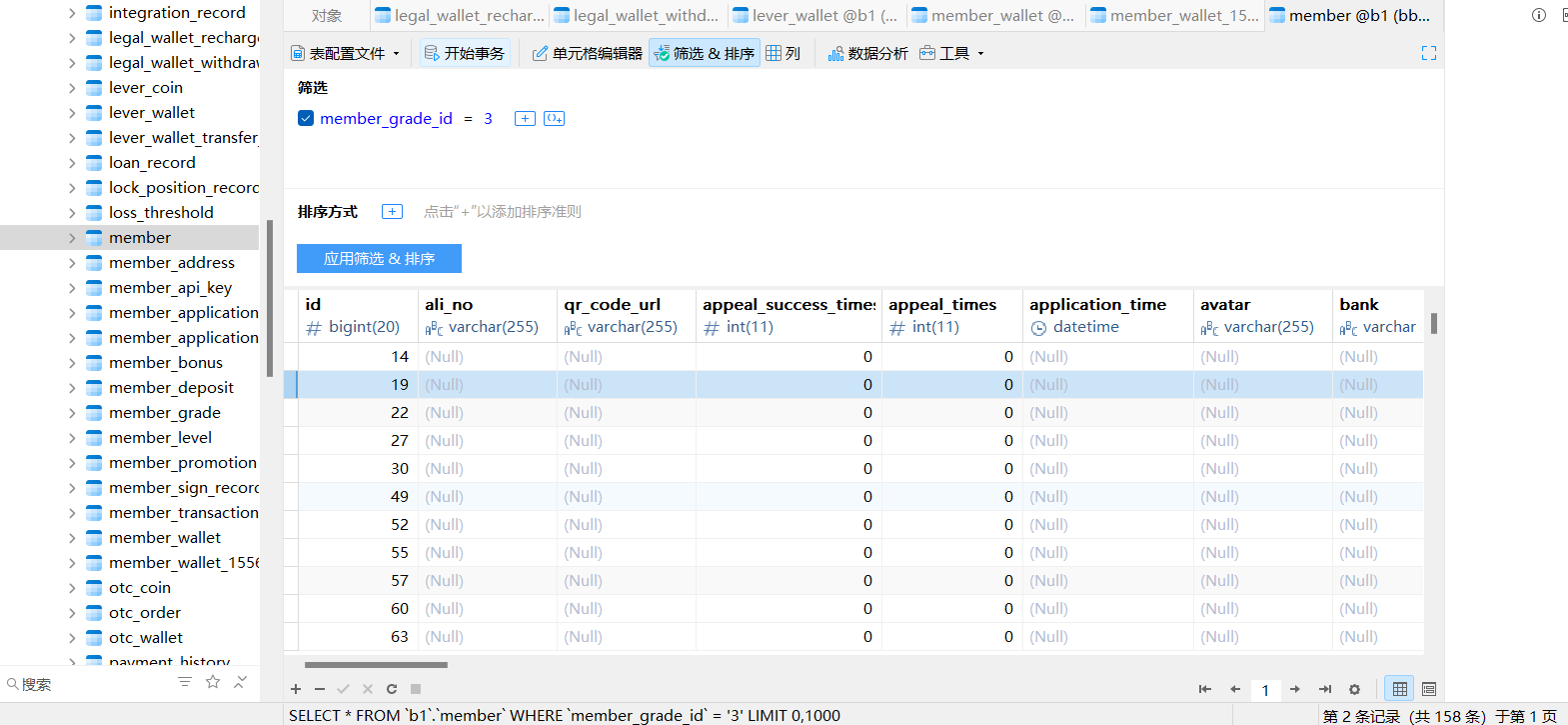Image resolution: width=1568 pixels, height=725 pixels.
Task: Open the cell editor (单元格编辑器)
Action: tap(588, 53)
